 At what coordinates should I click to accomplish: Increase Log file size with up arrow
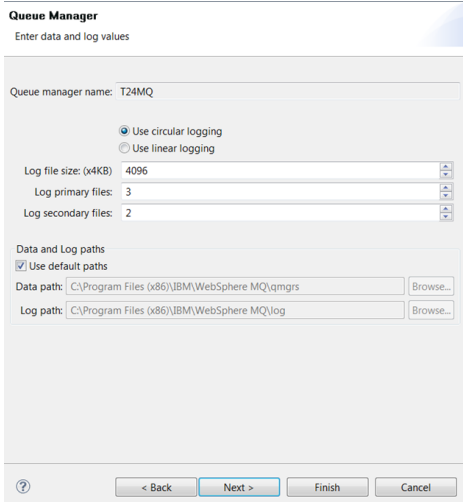446,167
